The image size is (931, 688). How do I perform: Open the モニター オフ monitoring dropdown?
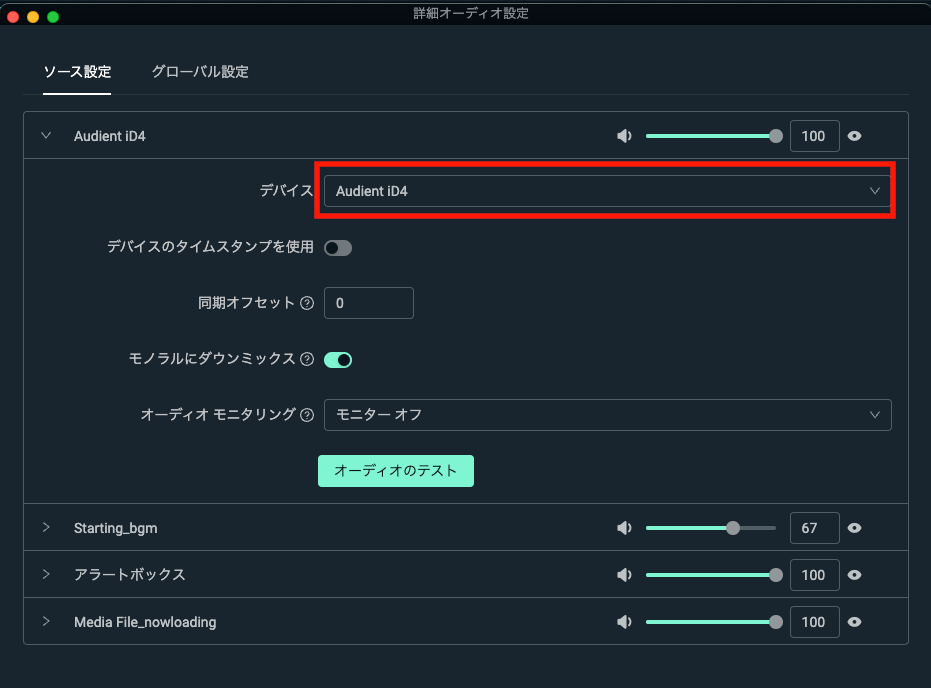[606, 414]
